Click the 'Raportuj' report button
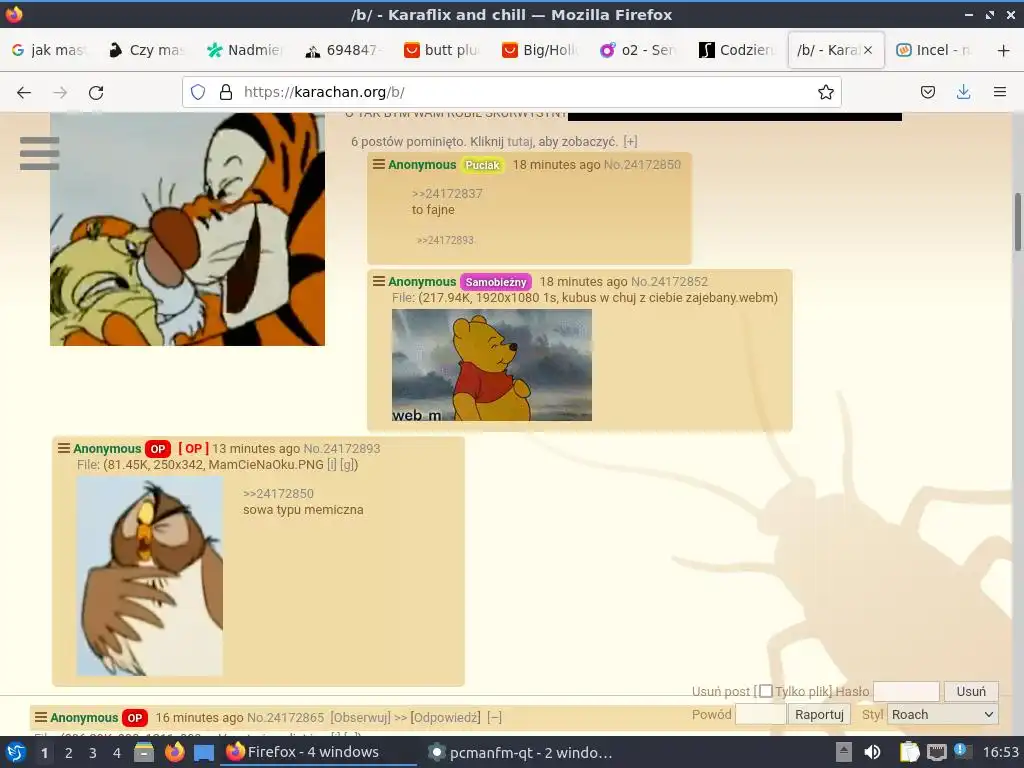1024x768 pixels. click(819, 714)
